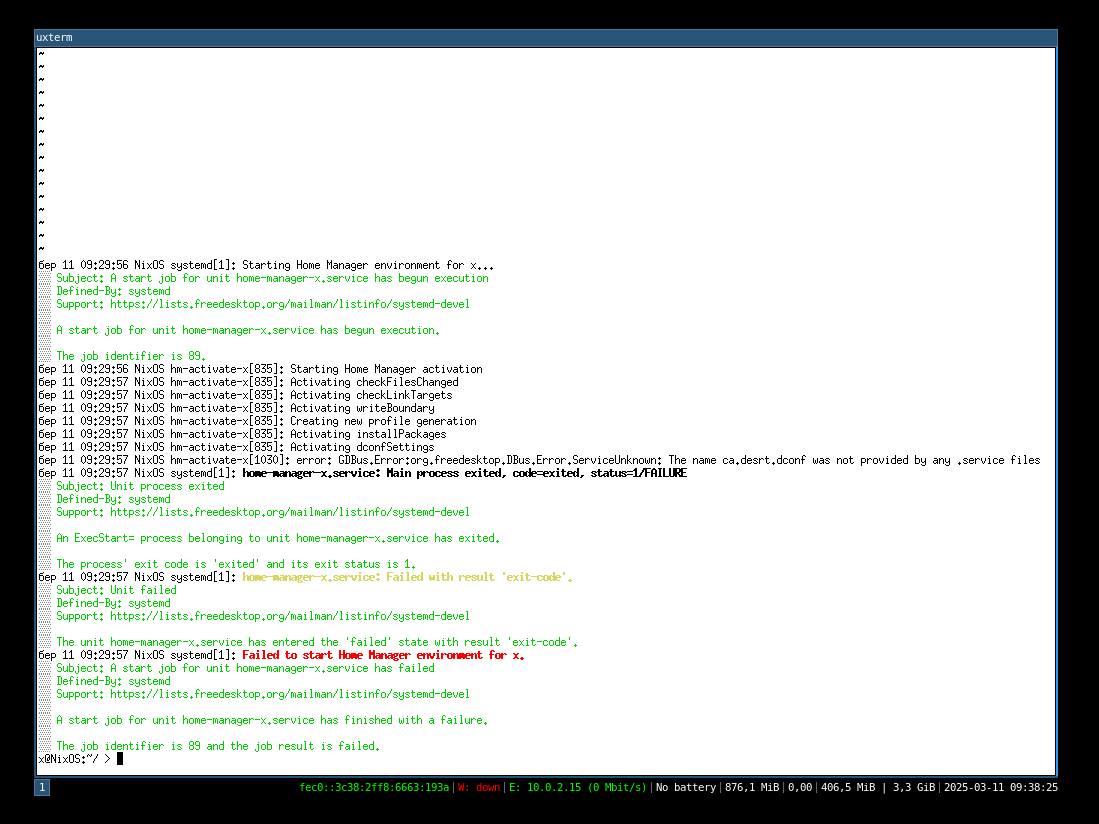The width and height of the screenshot is (1099, 824).
Task: Click "entered the 'failed' state" line
Action: pyautogui.click(x=317, y=642)
